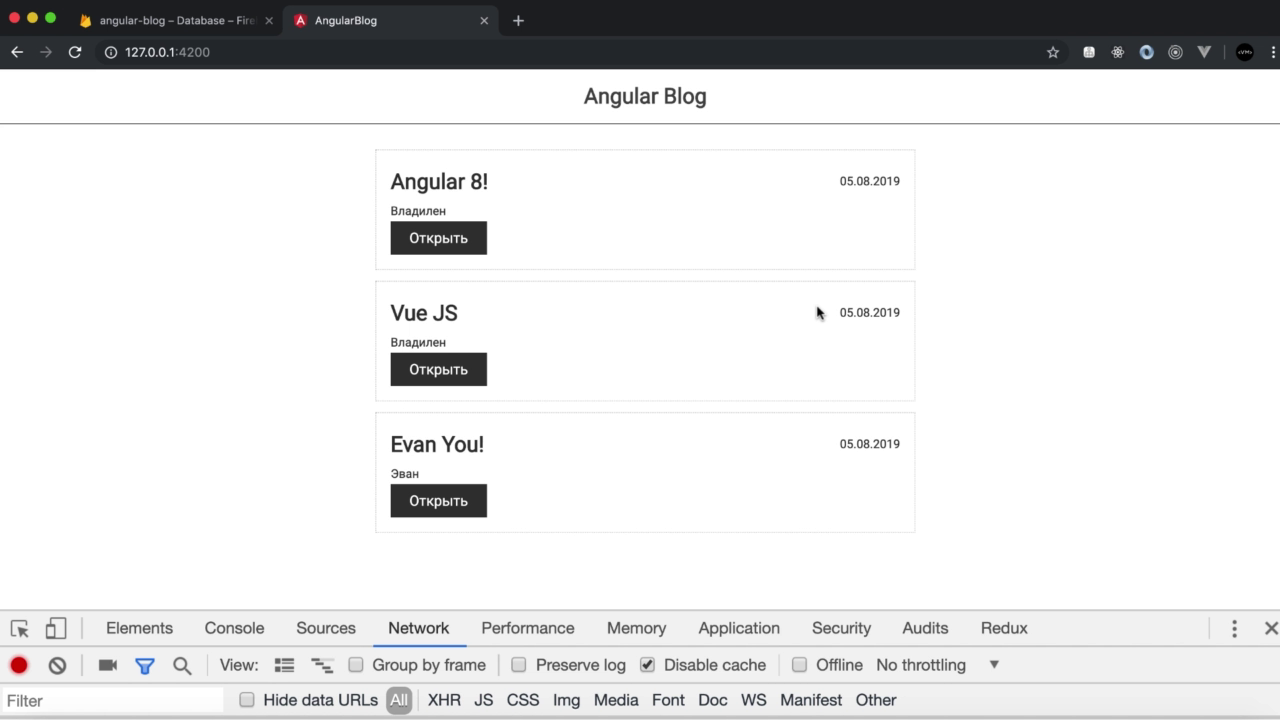Open the Sources tab
Screen dimensions: 1280x720
(326, 628)
